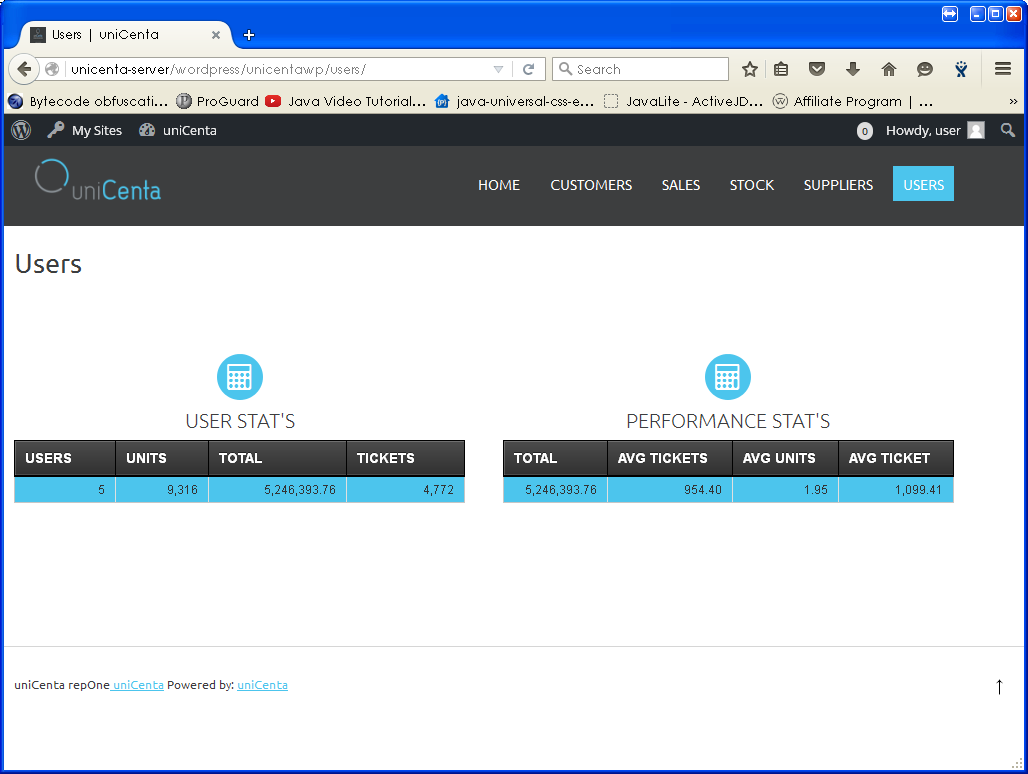Click the USER STAT'S heading
Viewport: 1028px width, 774px height.
click(x=240, y=421)
